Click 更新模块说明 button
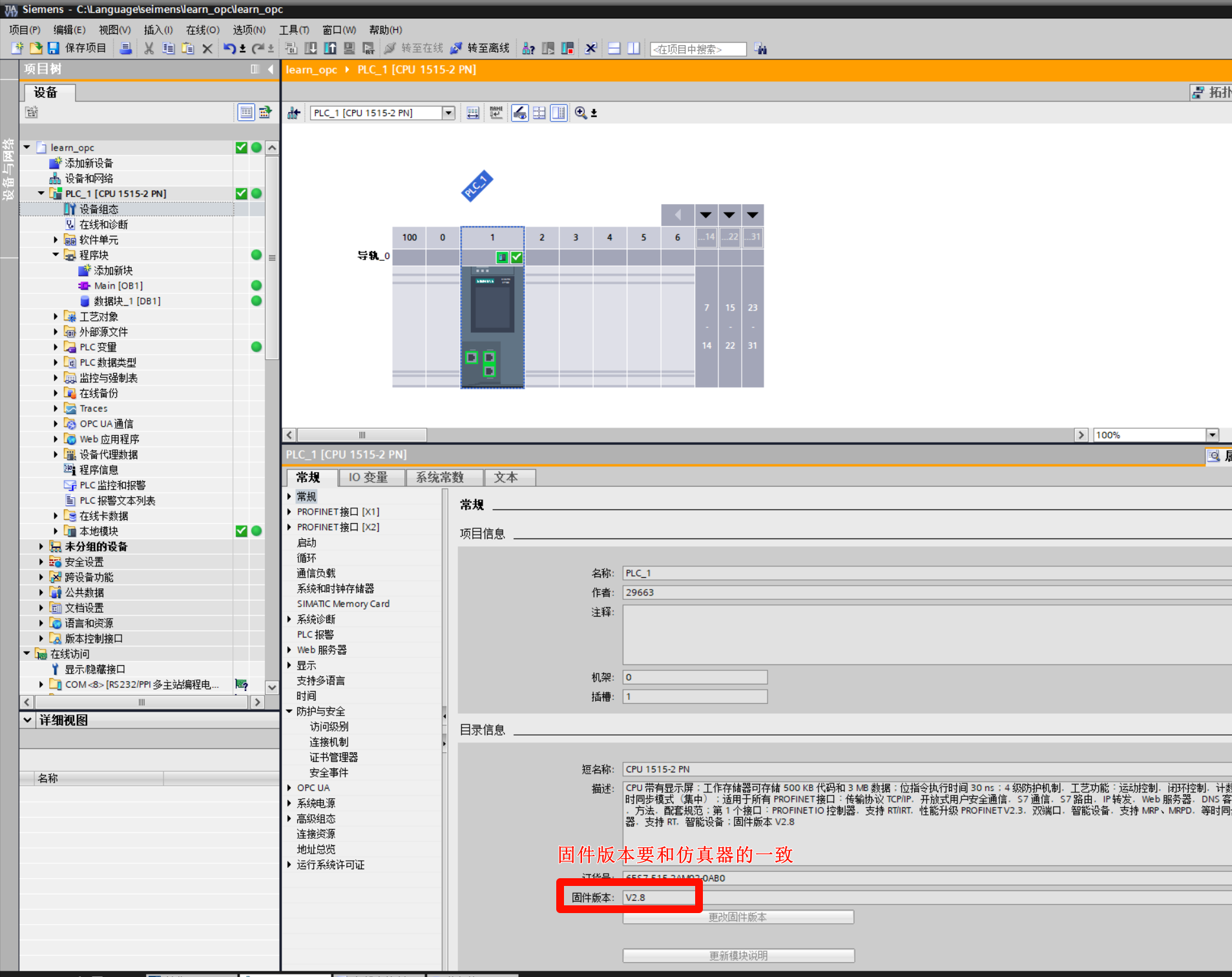The height and width of the screenshot is (977, 1232). pyautogui.click(x=738, y=956)
